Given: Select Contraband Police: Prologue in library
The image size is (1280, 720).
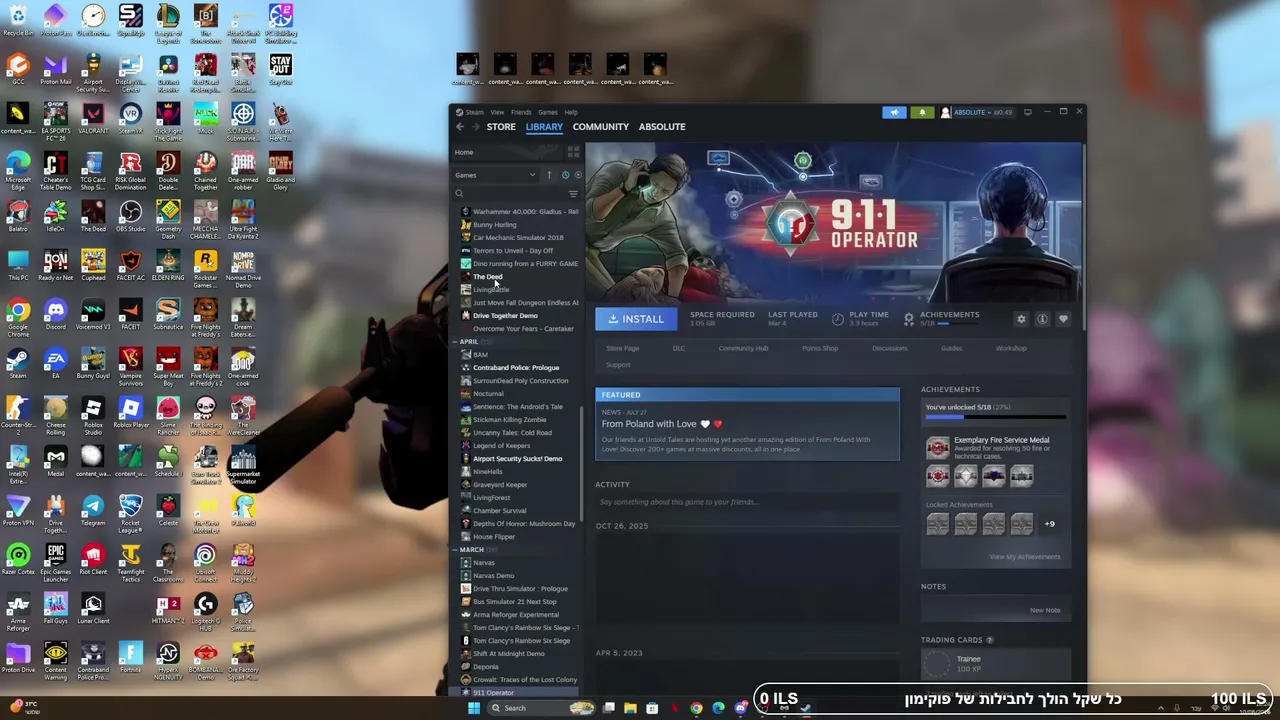Looking at the screenshot, I should [518, 368].
